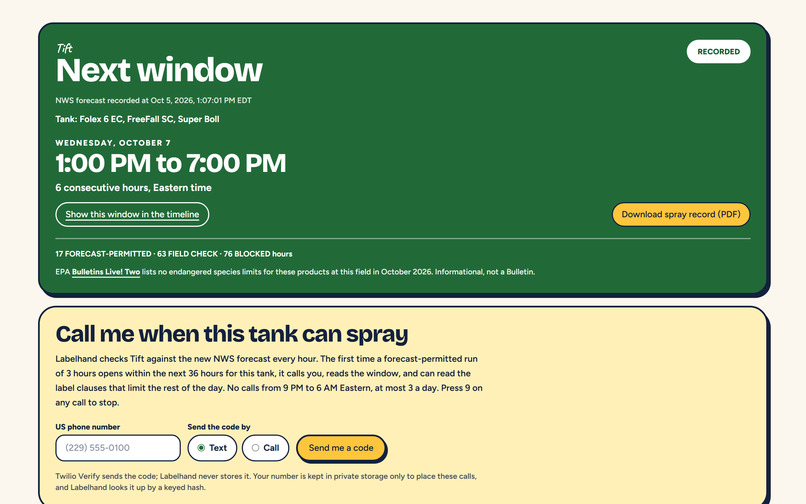Show this window in the timeline
Viewport: 806px width, 504px height.
point(132,214)
